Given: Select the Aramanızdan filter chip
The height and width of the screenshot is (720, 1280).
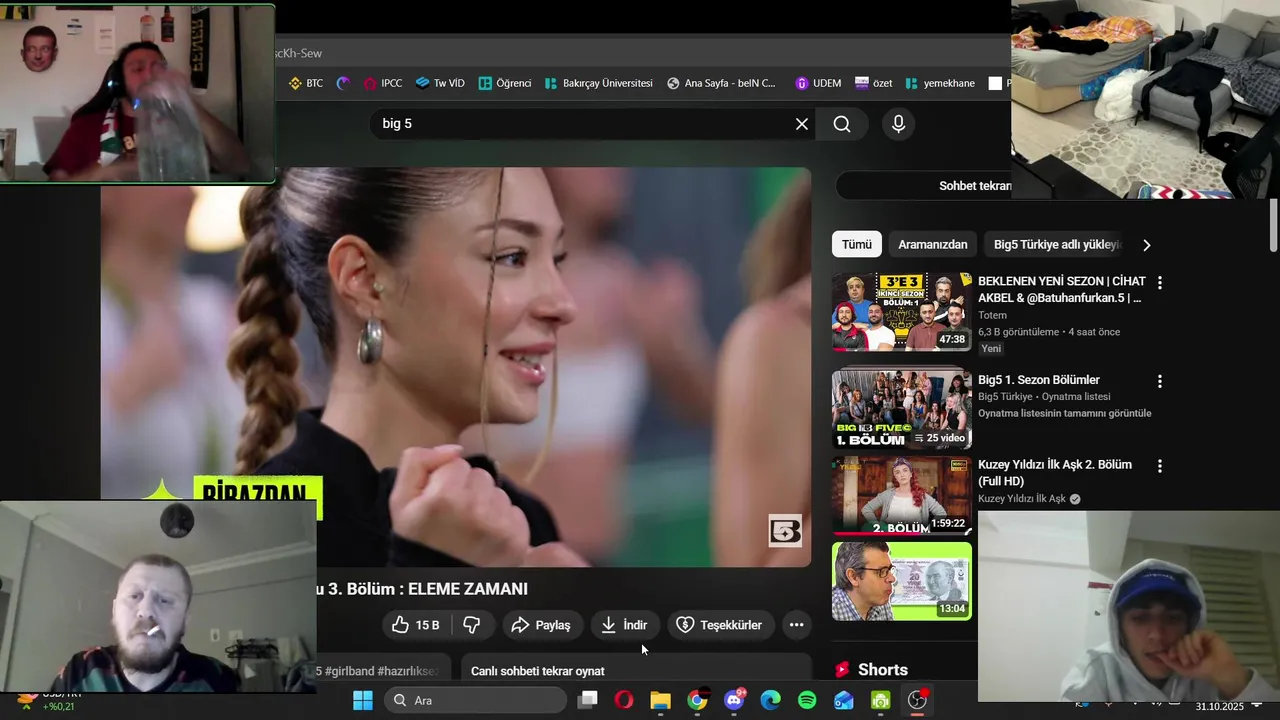Looking at the screenshot, I should 933,244.
